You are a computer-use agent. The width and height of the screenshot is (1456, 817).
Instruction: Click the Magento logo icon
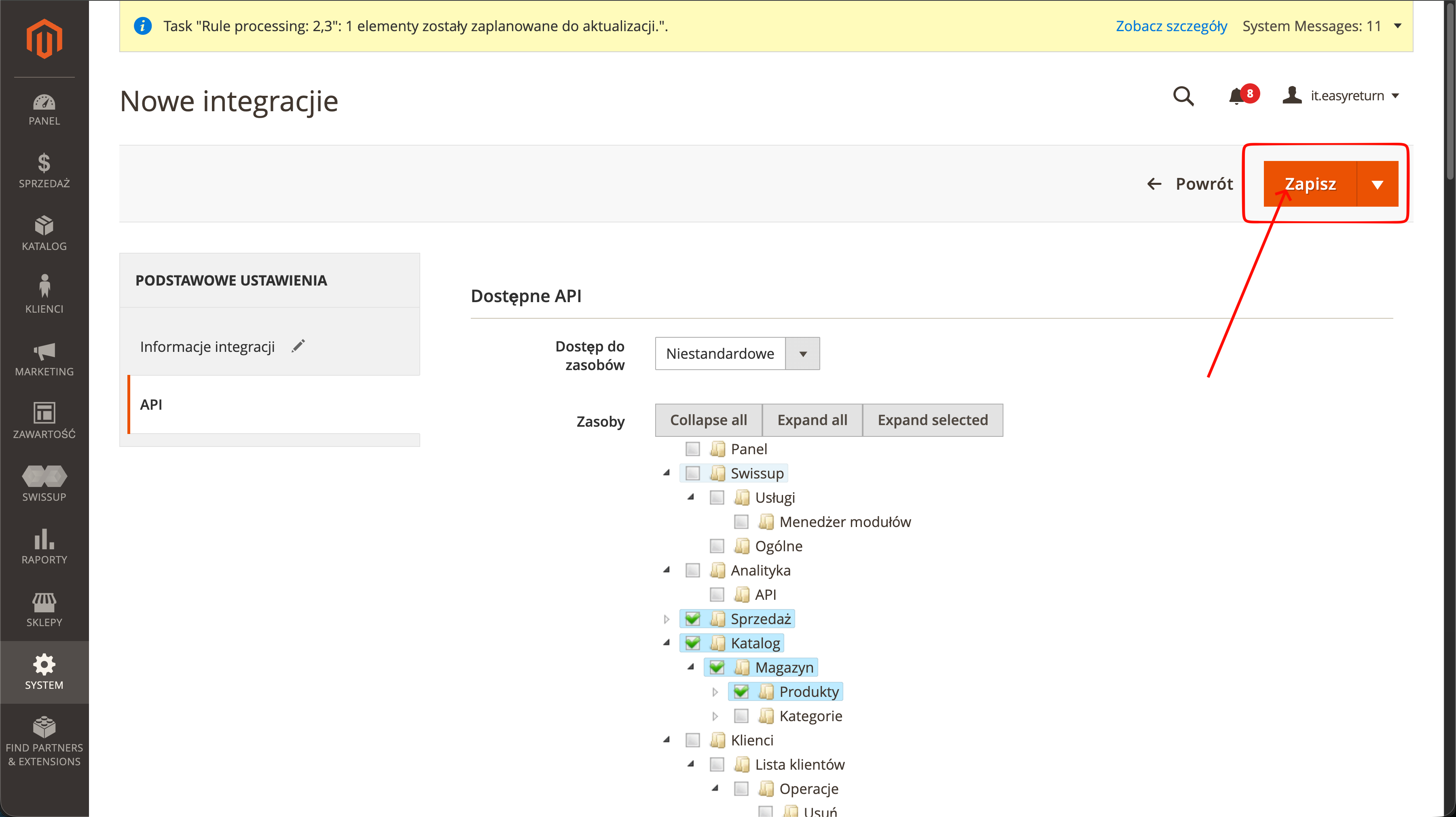tap(44, 38)
